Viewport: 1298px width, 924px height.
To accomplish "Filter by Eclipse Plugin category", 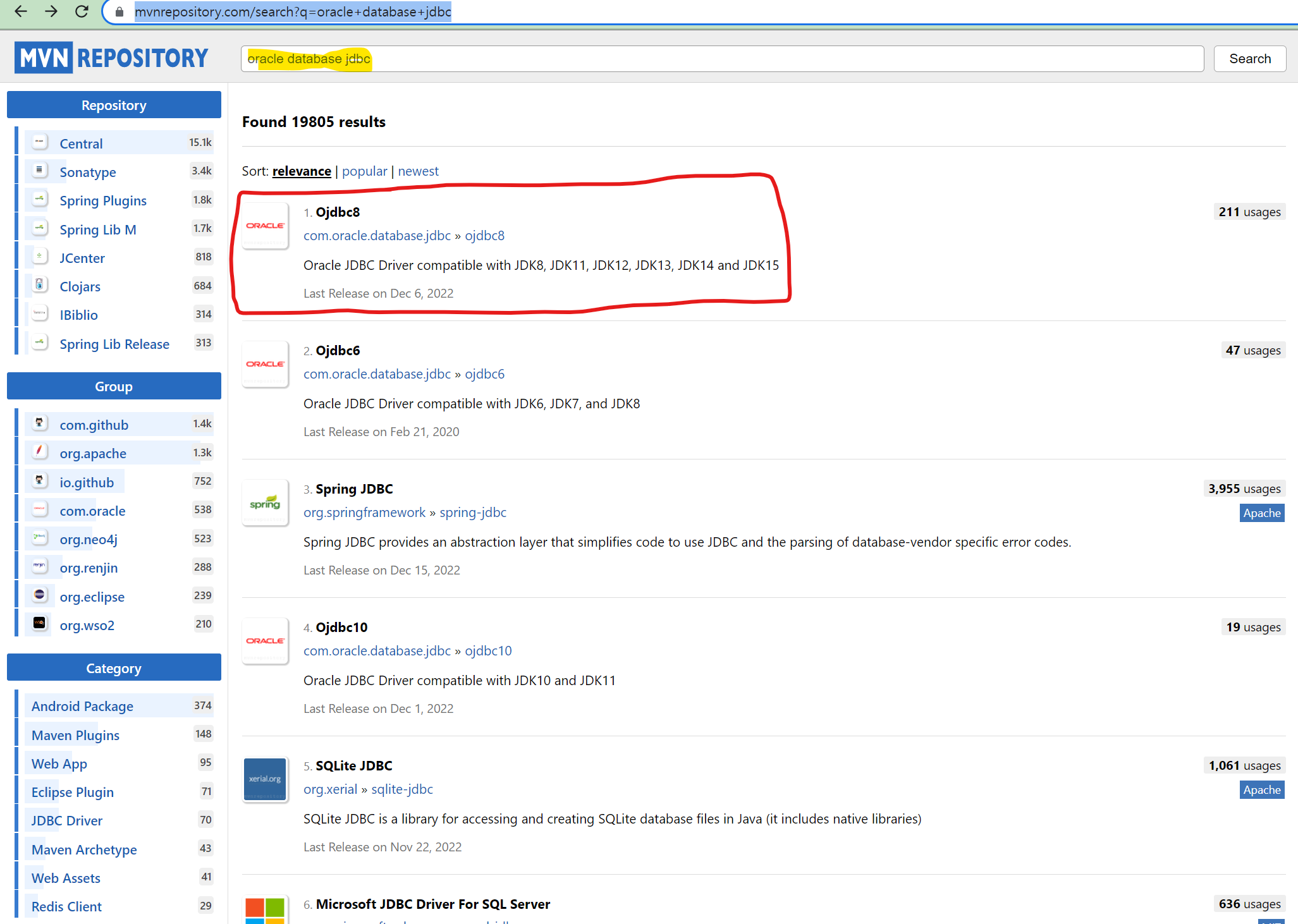I will coord(73,792).
